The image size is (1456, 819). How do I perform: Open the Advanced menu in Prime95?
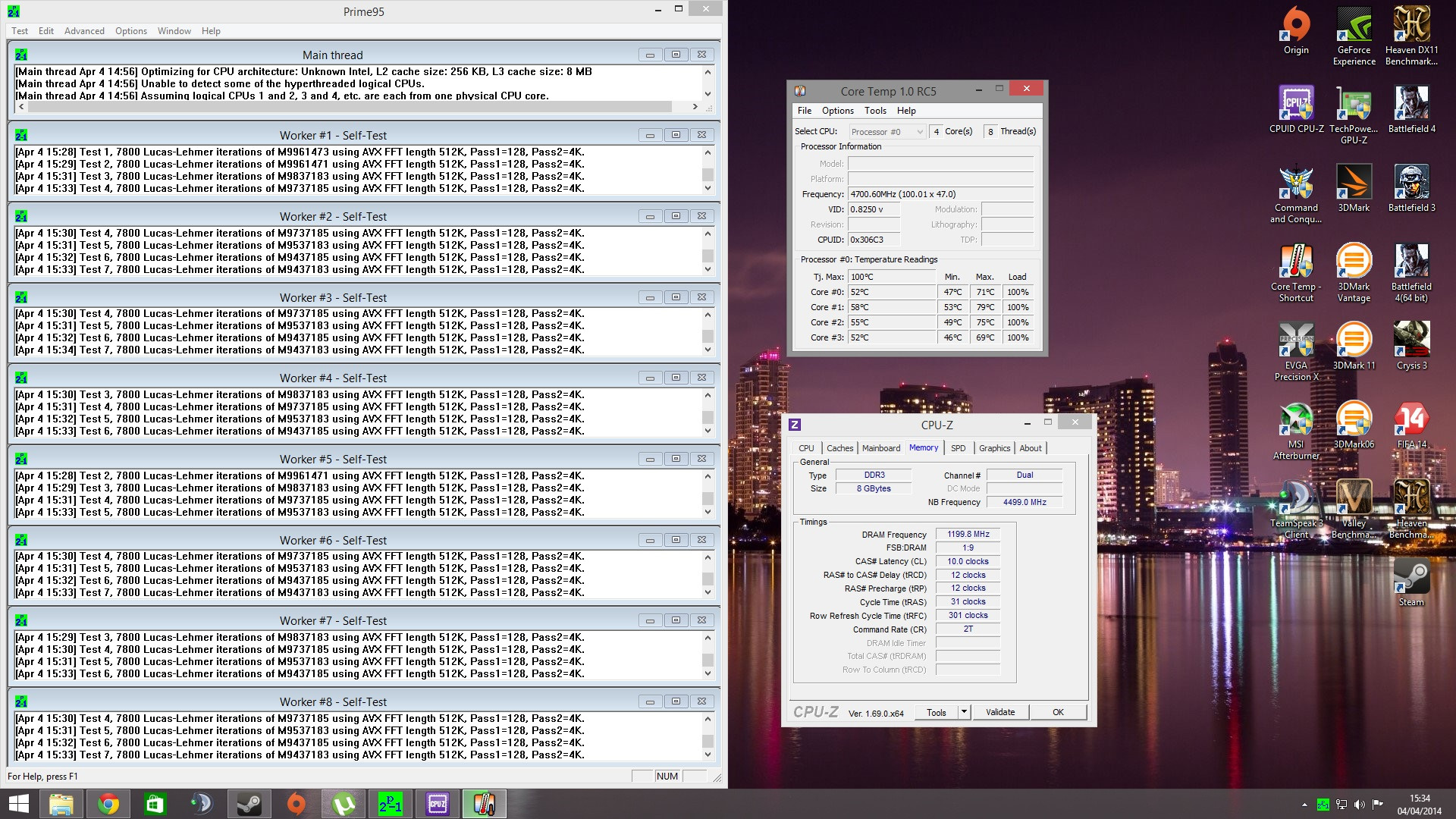84,31
